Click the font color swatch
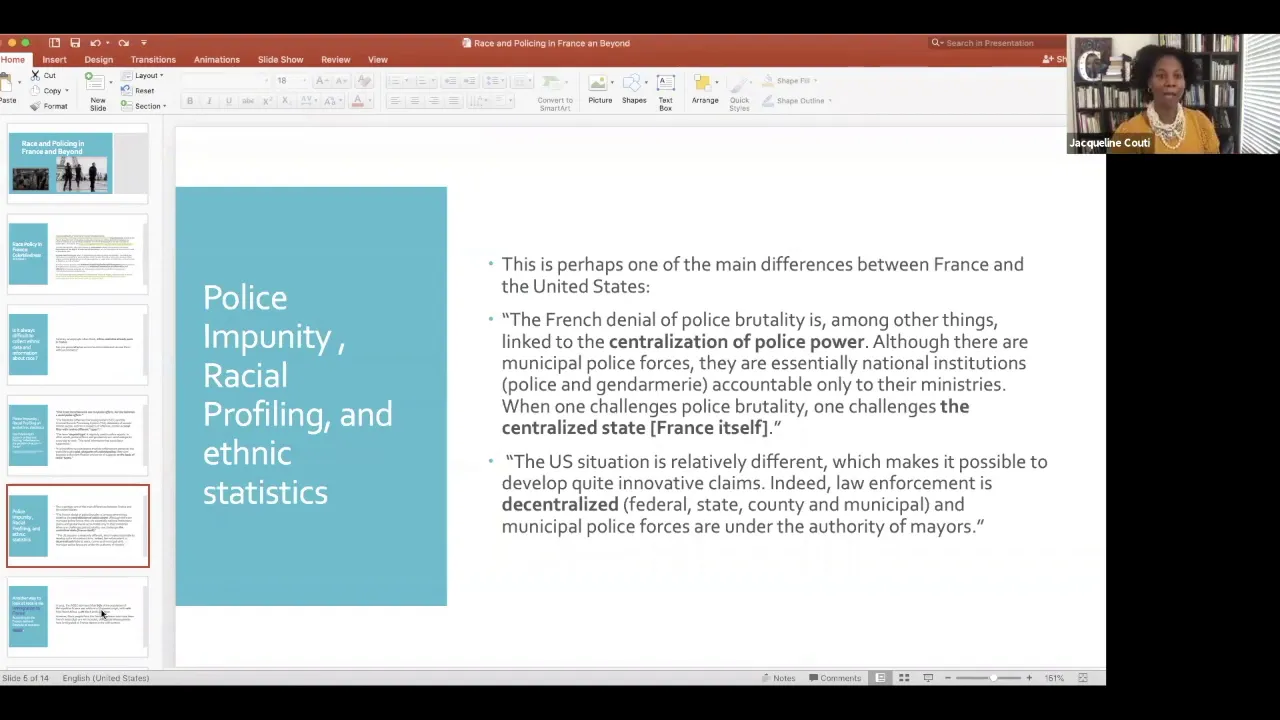 click(x=357, y=101)
